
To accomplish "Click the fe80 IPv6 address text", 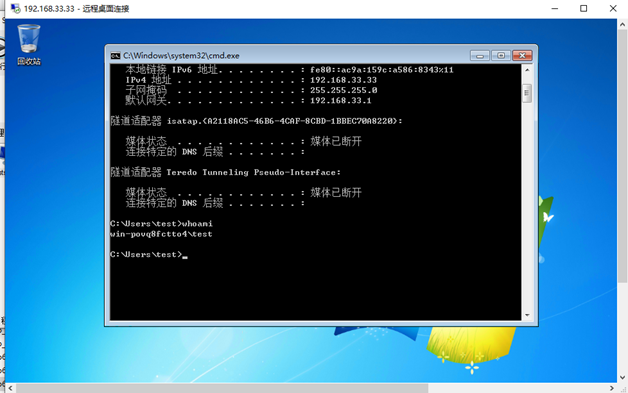I will coord(382,70).
